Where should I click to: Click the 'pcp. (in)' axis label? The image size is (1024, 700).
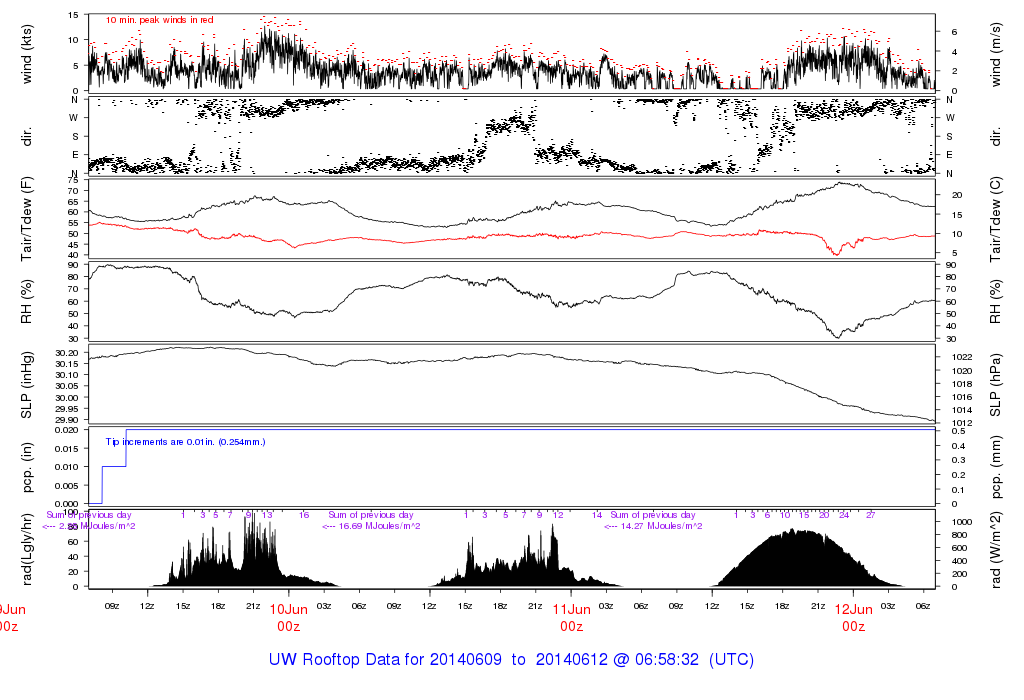point(27,468)
